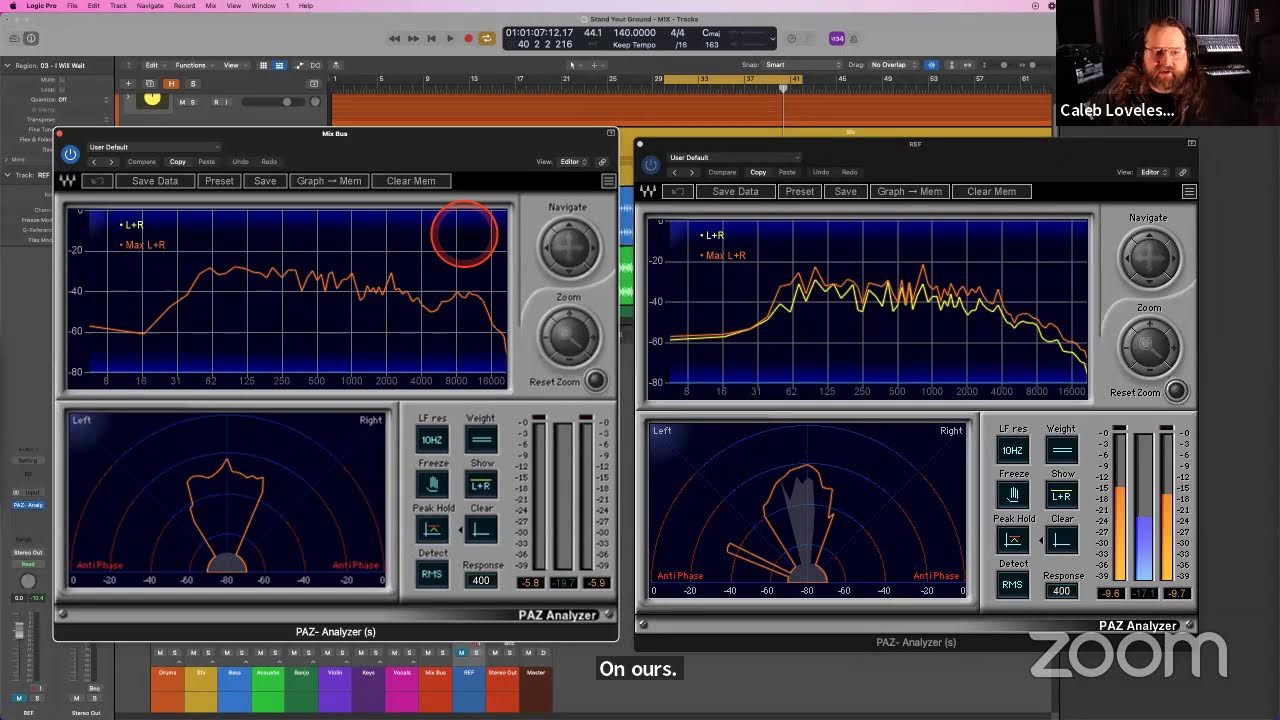Solo the Drums track in bottom strip
Viewport: 1280px width, 720px height.
point(174,653)
